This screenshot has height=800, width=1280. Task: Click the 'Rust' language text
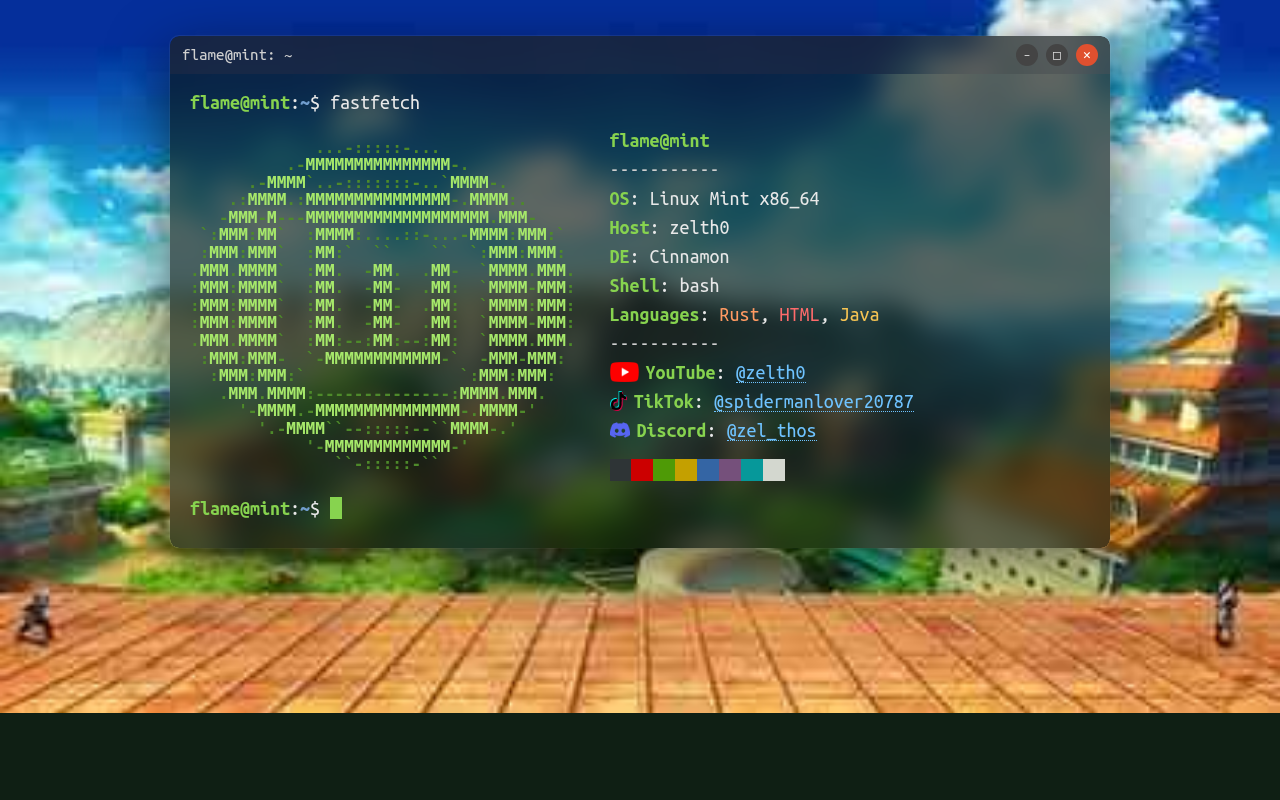tap(739, 315)
